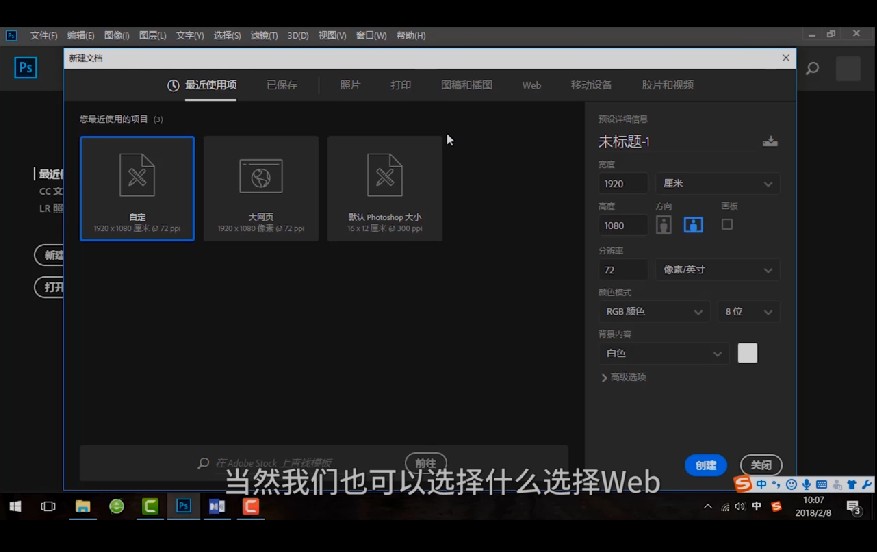The image size is (877, 552).
Task: Click the Ps logo on start screen
Action: point(26,68)
